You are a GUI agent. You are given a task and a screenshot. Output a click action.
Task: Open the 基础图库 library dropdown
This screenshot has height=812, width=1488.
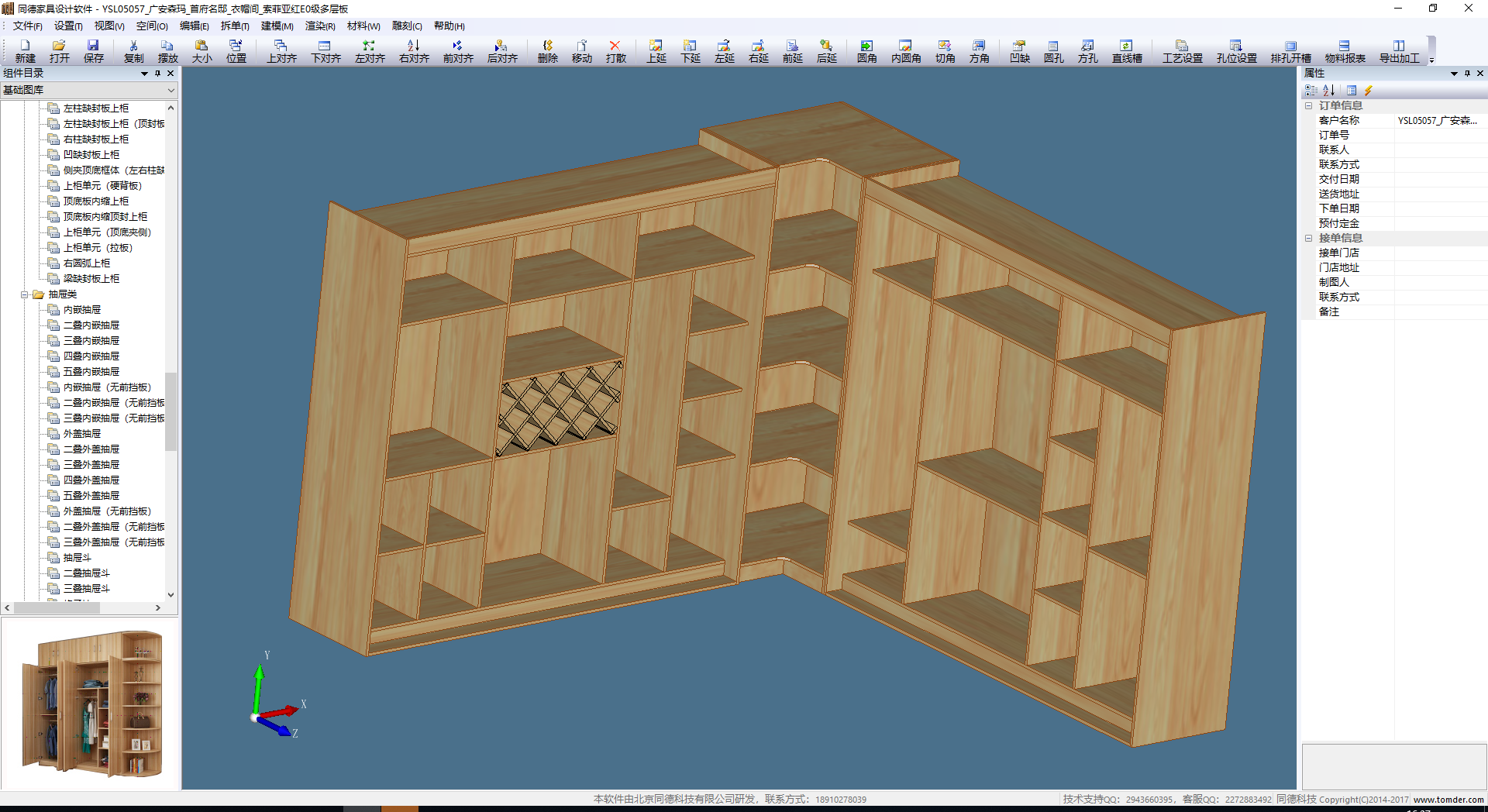[x=170, y=91]
